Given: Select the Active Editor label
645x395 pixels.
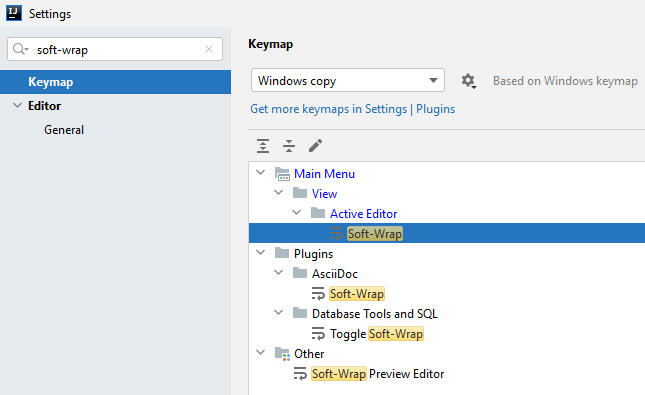Looking at the screenshot, I should point(364,214).
